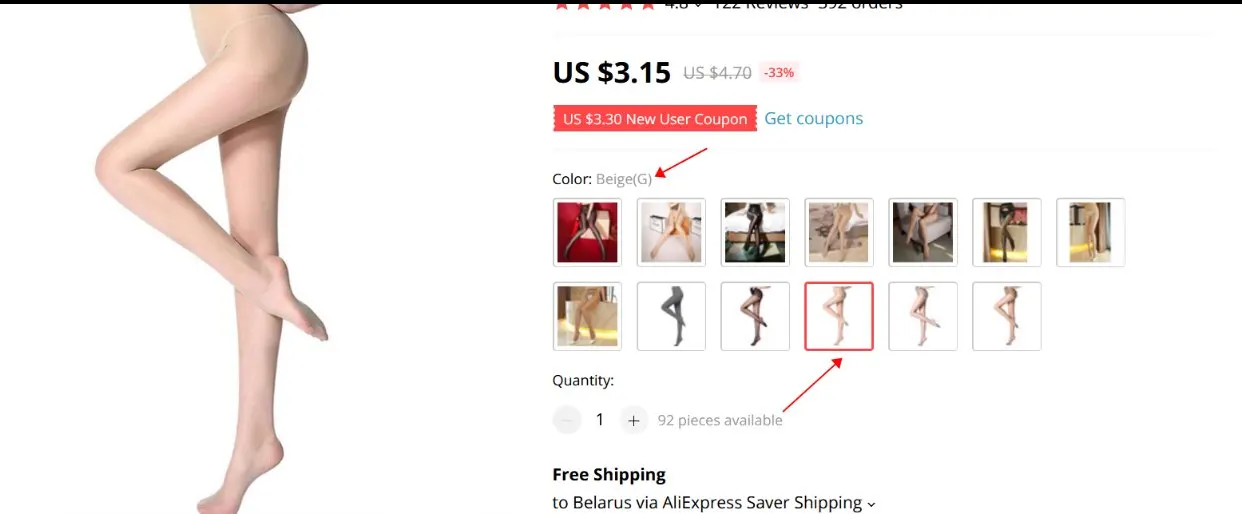Select the fifth swatch with white sofa
1242x514 pixels.
tap(923, 232)
